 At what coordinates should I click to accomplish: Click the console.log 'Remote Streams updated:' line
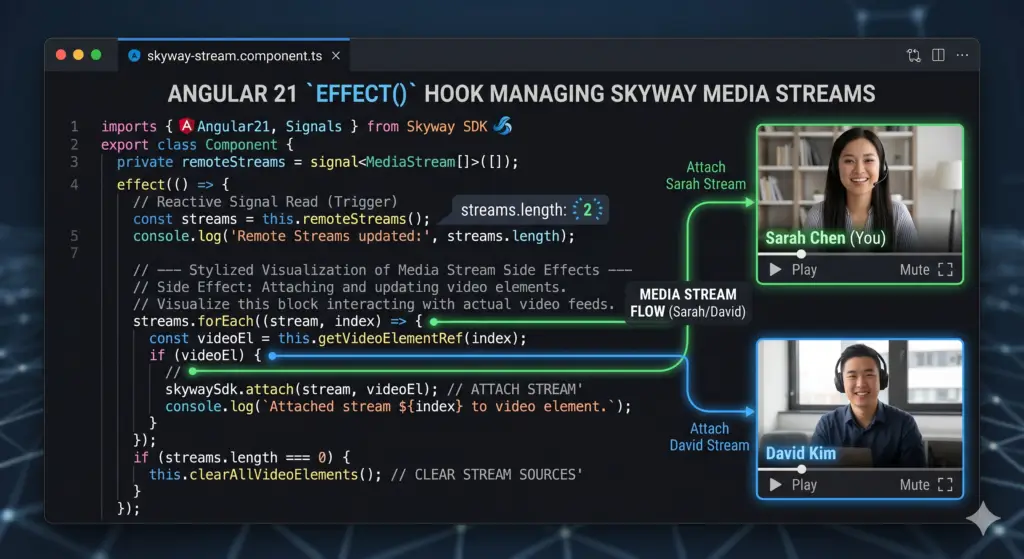[354, 236]
